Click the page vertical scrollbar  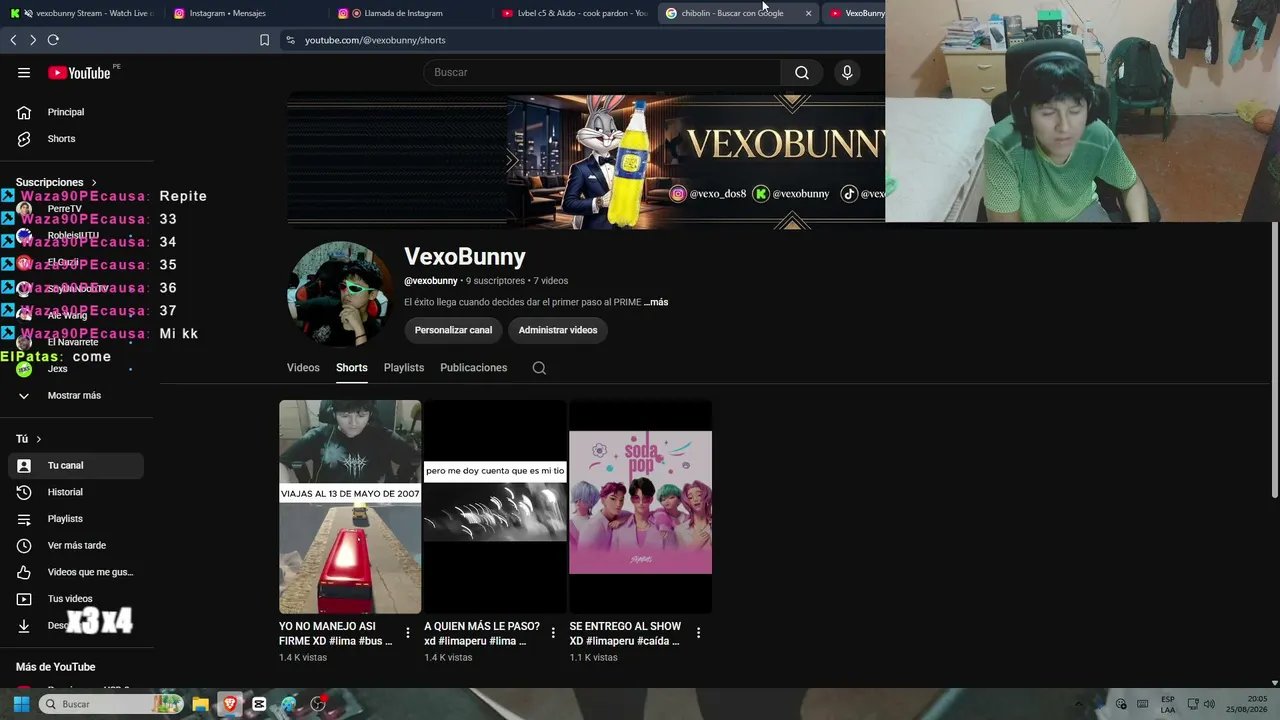(x=1275, y=360)
